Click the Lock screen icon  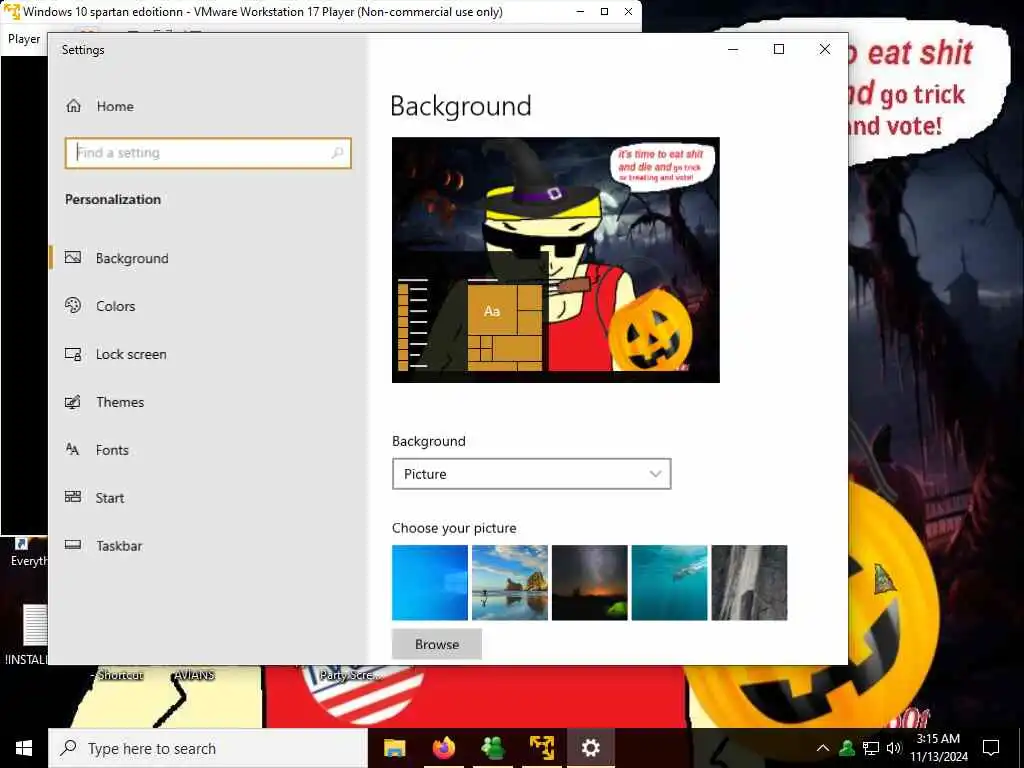(73, 354)
